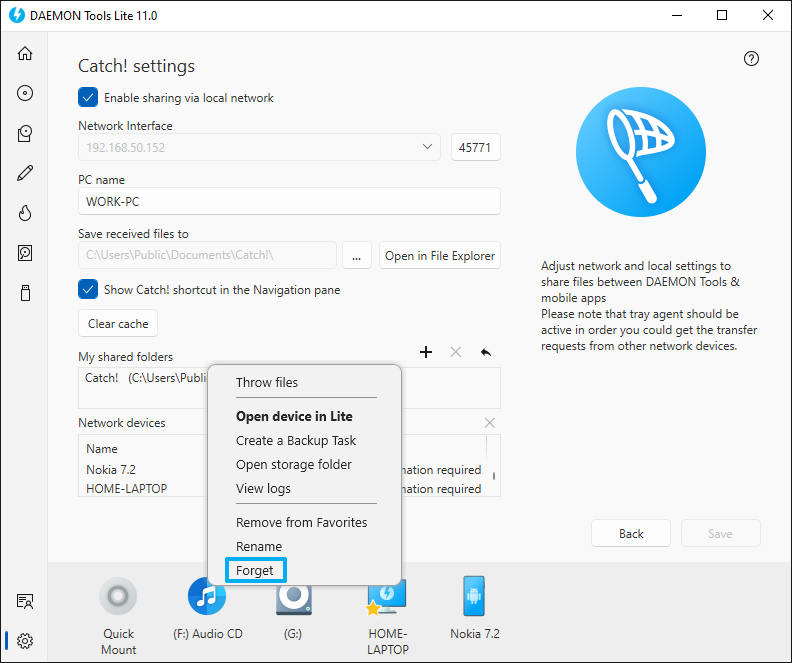
Task: Open the image editor pencil icon
Action: (x=25, y=173)
